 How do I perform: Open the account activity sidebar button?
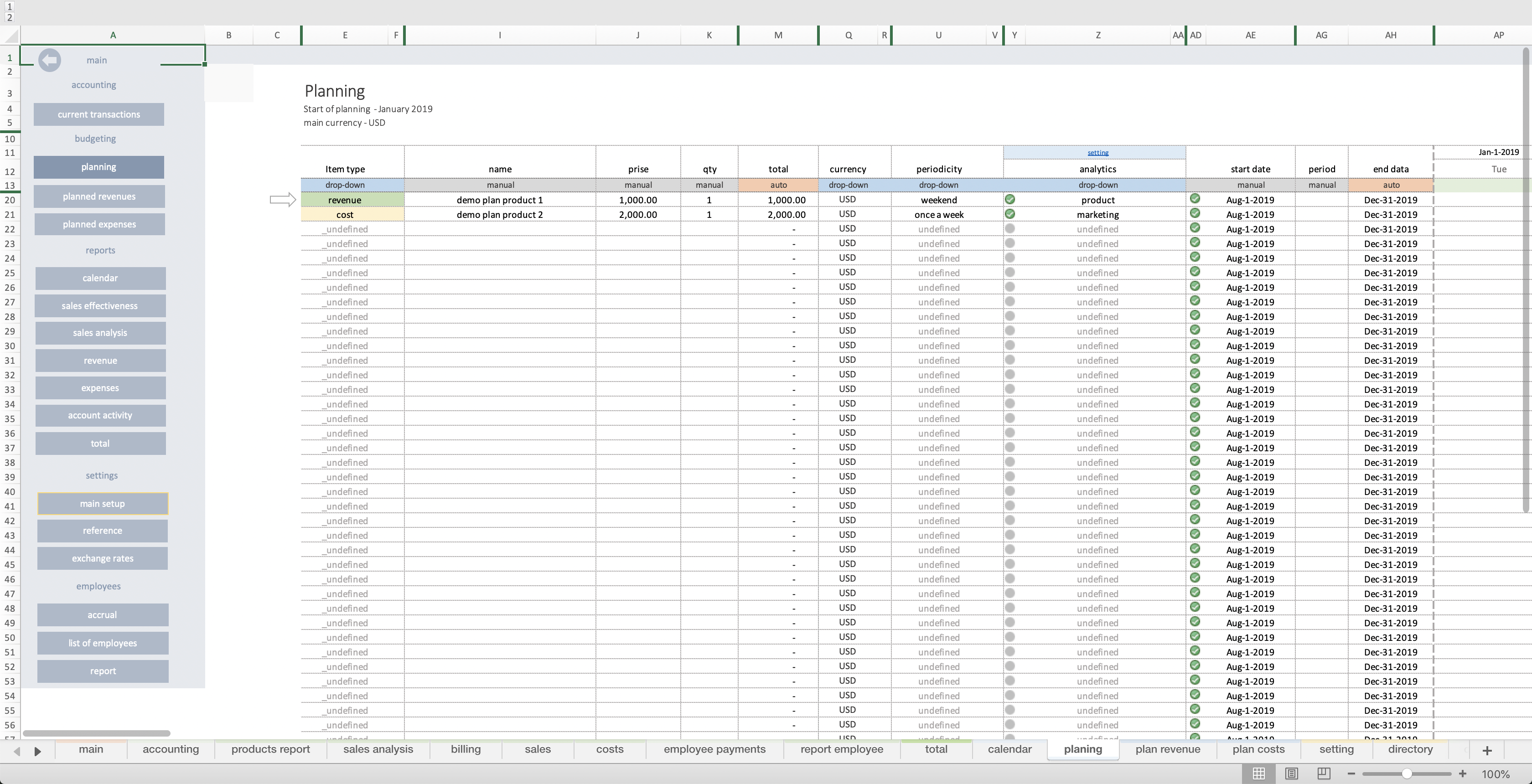(x=100, y=415)
